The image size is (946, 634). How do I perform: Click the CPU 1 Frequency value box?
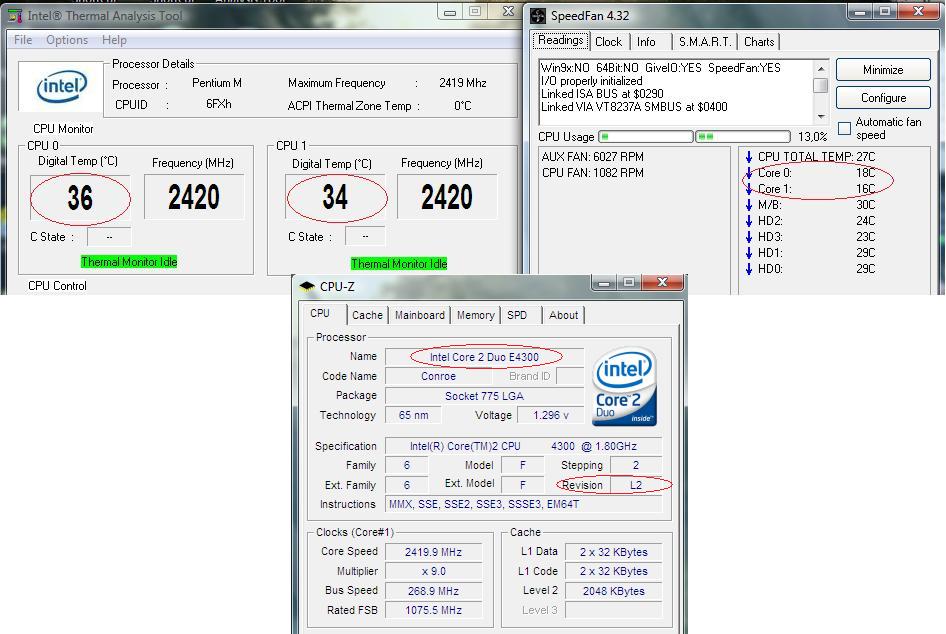pos(447,197)
